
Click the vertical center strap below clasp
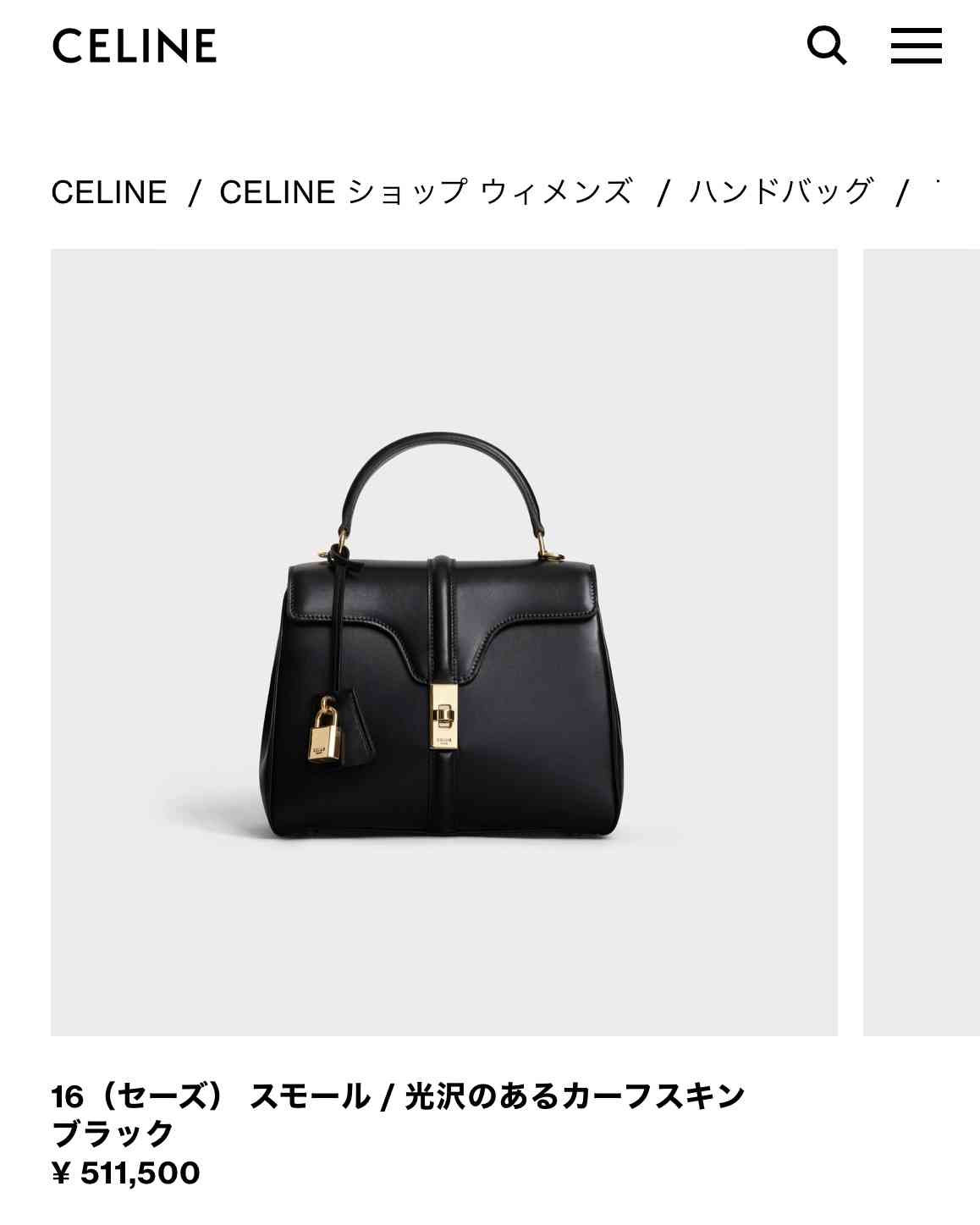click(443, 792)
